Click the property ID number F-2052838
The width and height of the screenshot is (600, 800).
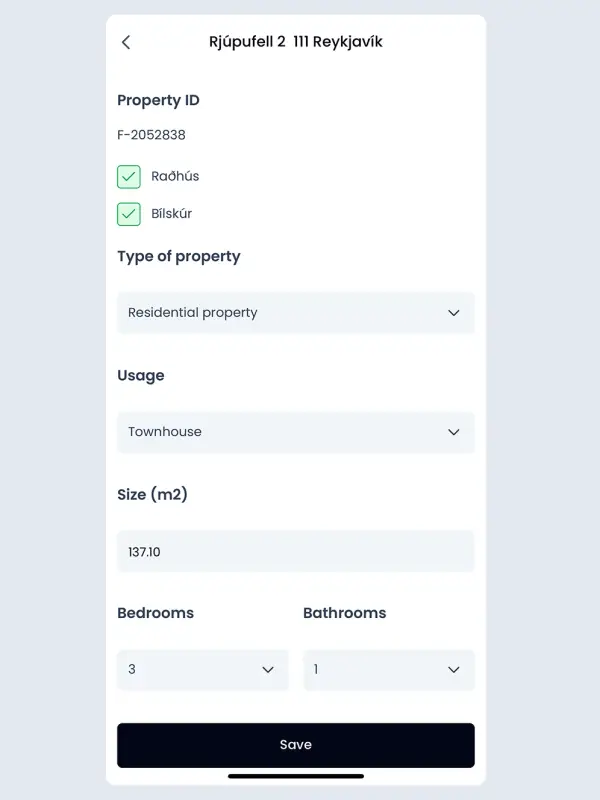(151, 135)
